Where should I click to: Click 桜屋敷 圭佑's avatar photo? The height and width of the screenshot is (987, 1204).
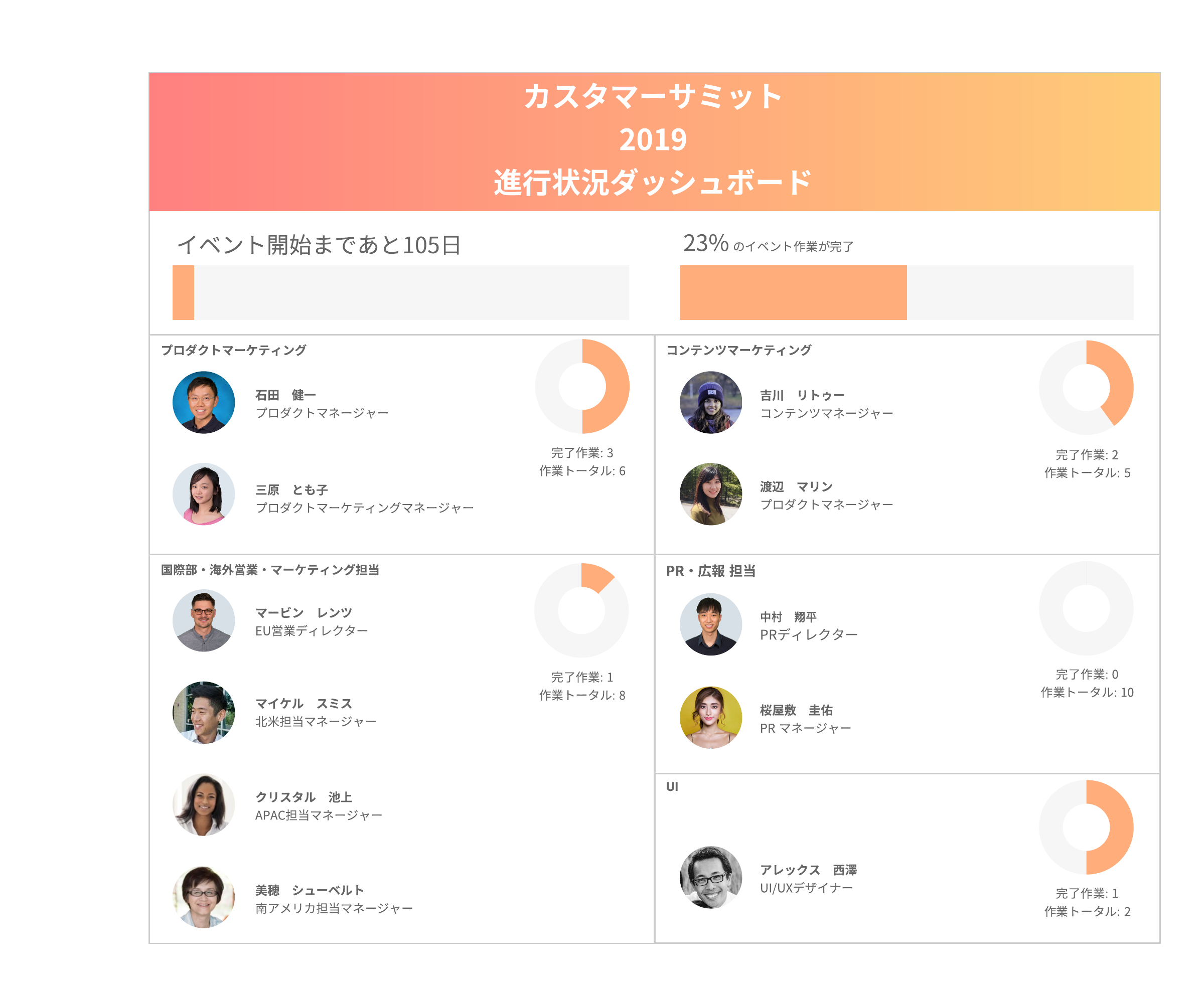(710, 717)
